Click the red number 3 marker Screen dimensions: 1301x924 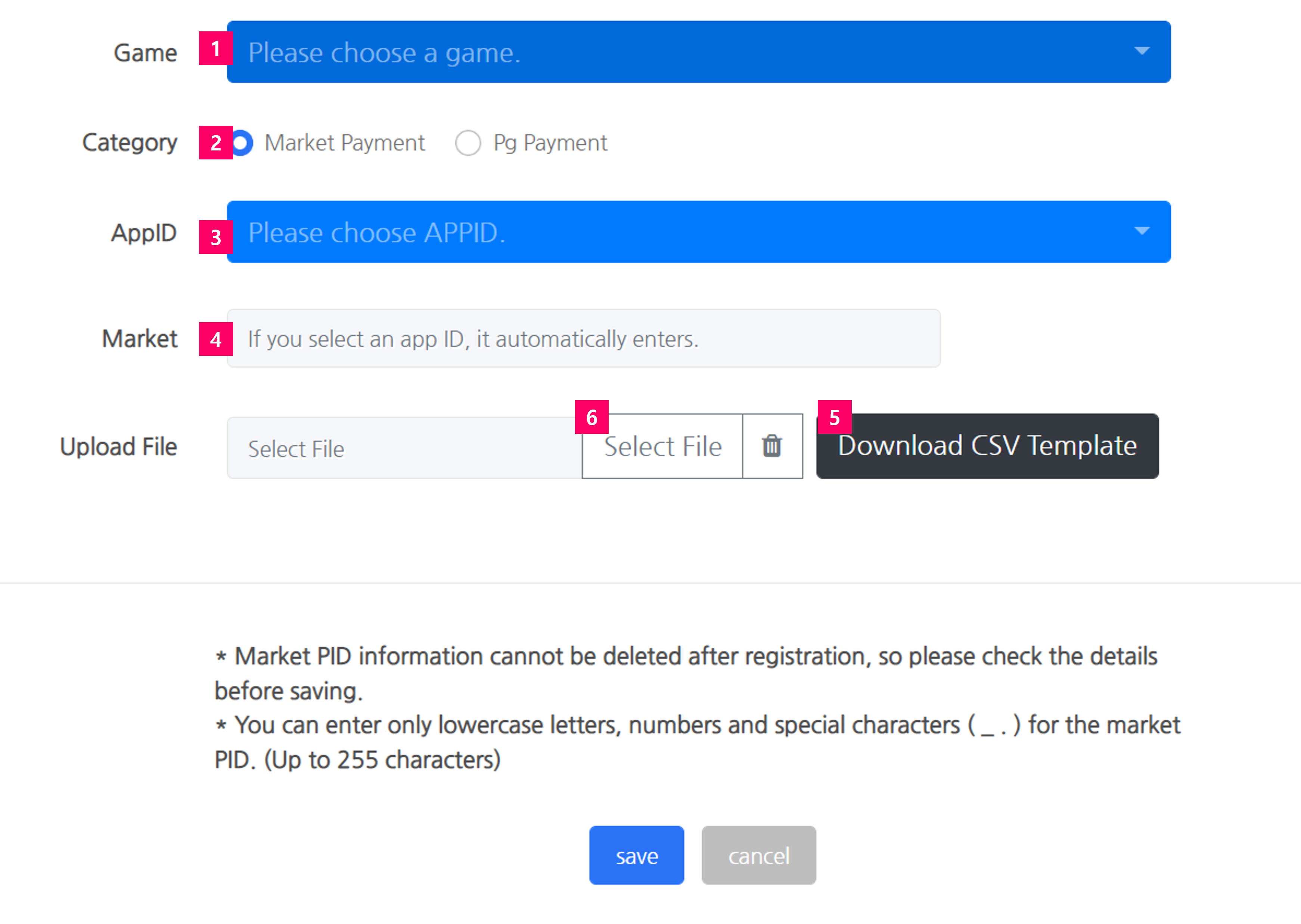[216, 237]
